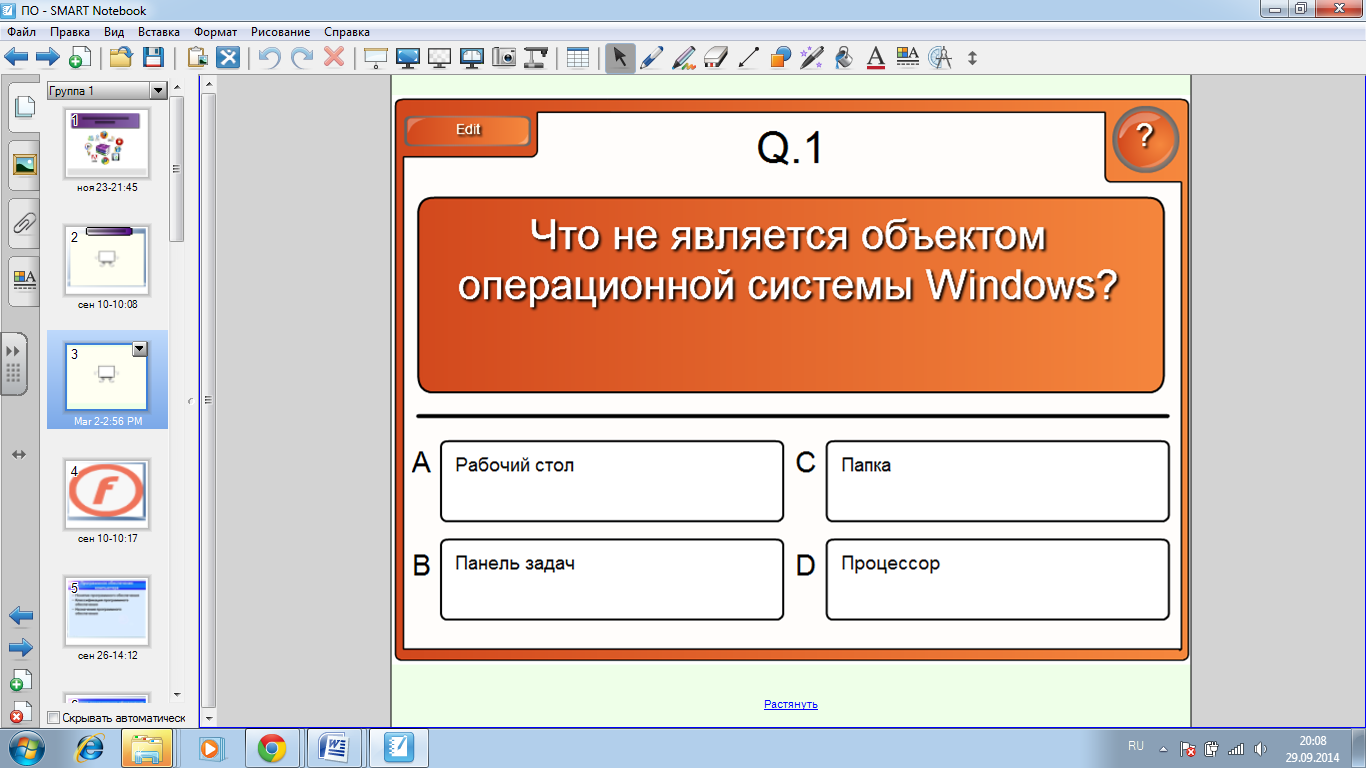Toggle auto-hide sidebar checkbox
The width and height of the screenshot is (1366, 768).
(53, 718)
